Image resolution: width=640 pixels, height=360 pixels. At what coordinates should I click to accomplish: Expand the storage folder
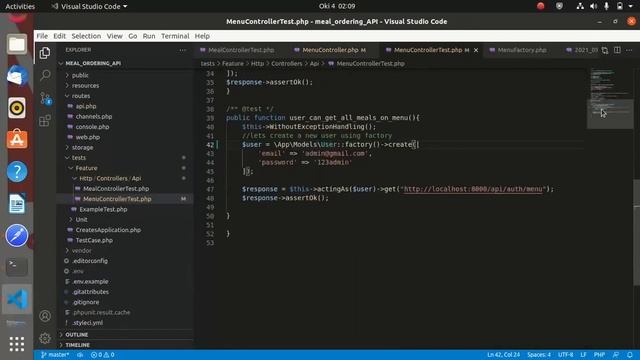[x=82, y=147]
